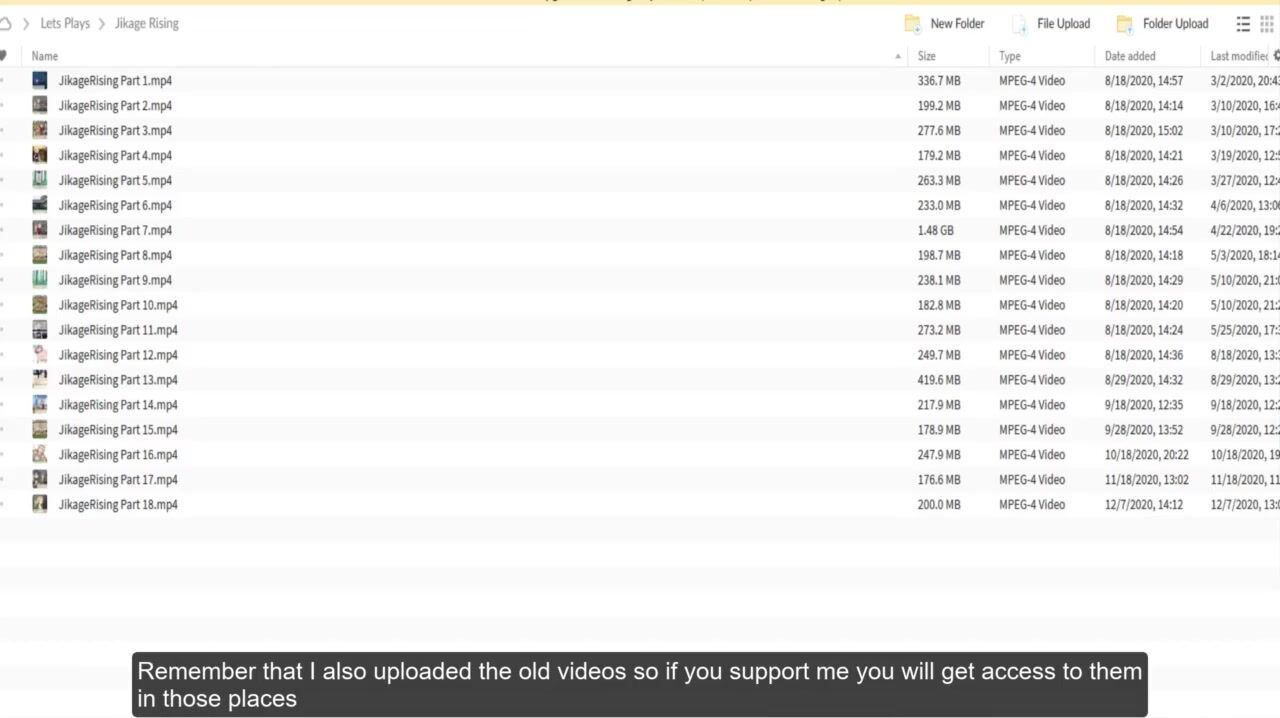Click thumbnail of JikageRising Part 12.mp4

(39, 355)
